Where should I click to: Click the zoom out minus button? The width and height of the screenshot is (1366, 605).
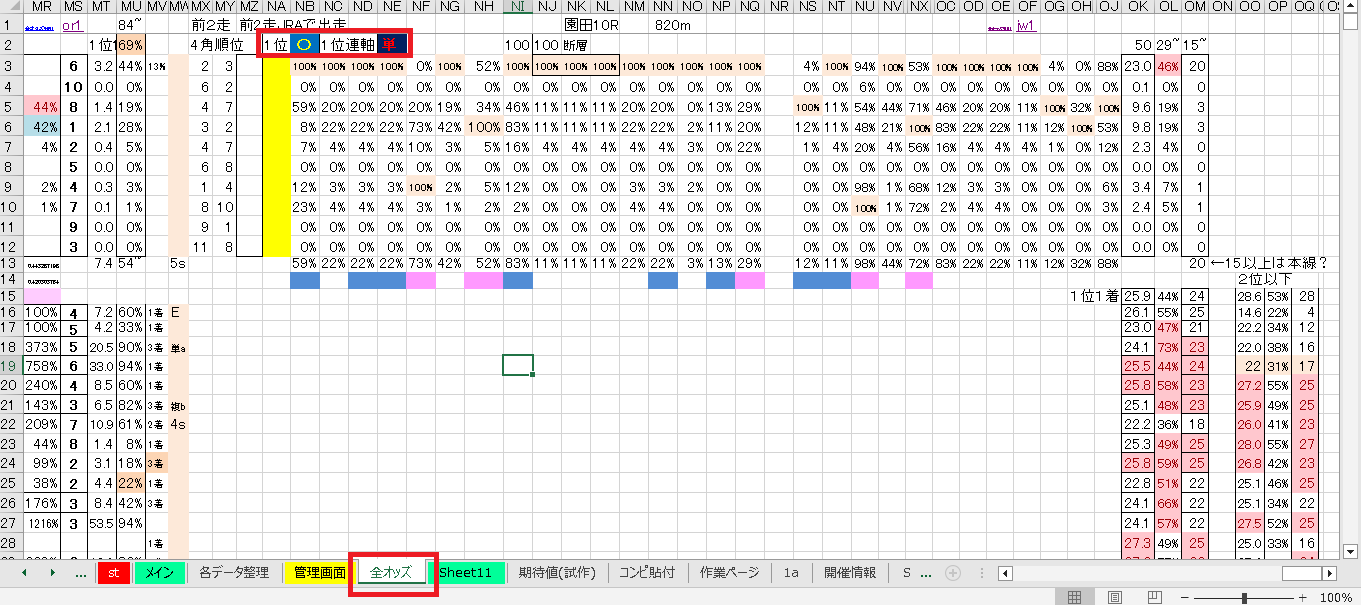click(1185, 597)
